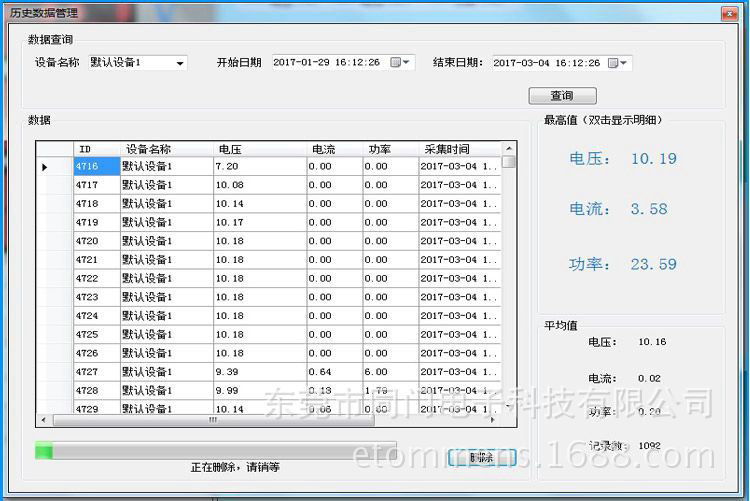Click the deletion progress bar
The height and width of the screenshot is (501, 750).
point(215,451)
